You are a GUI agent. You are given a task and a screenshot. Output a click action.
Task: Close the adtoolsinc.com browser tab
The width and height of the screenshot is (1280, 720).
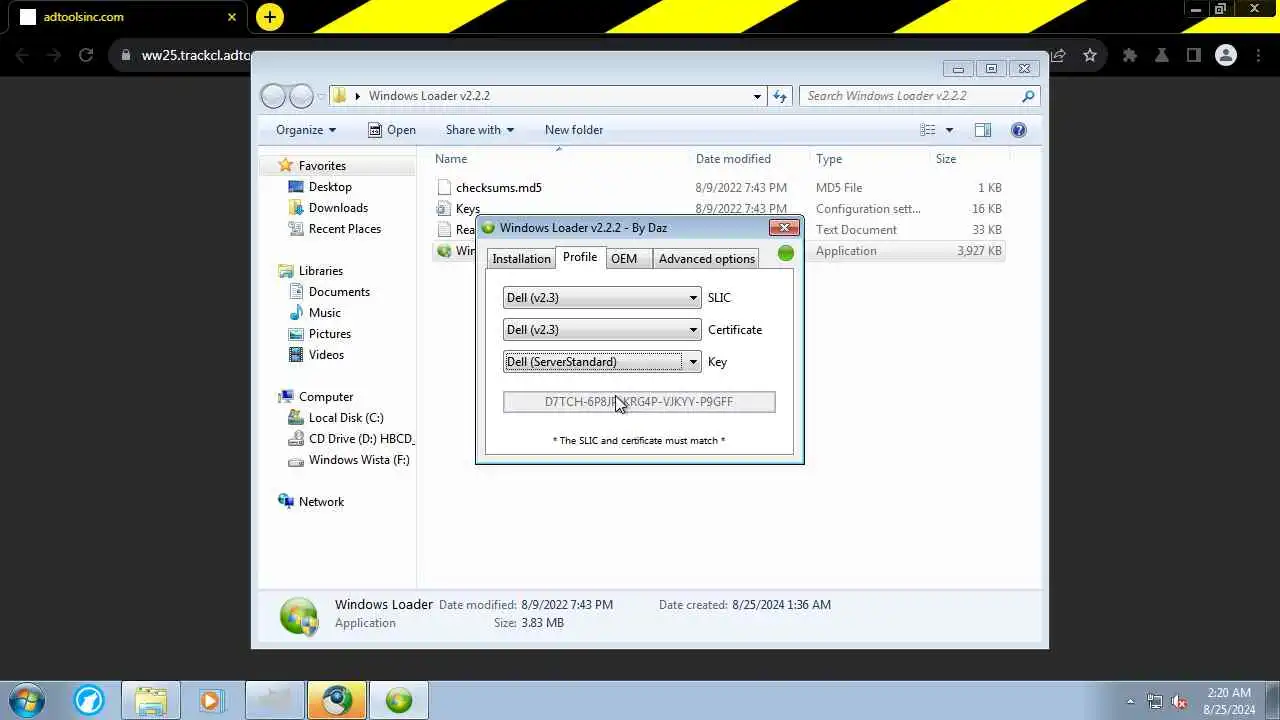point(232,17)
